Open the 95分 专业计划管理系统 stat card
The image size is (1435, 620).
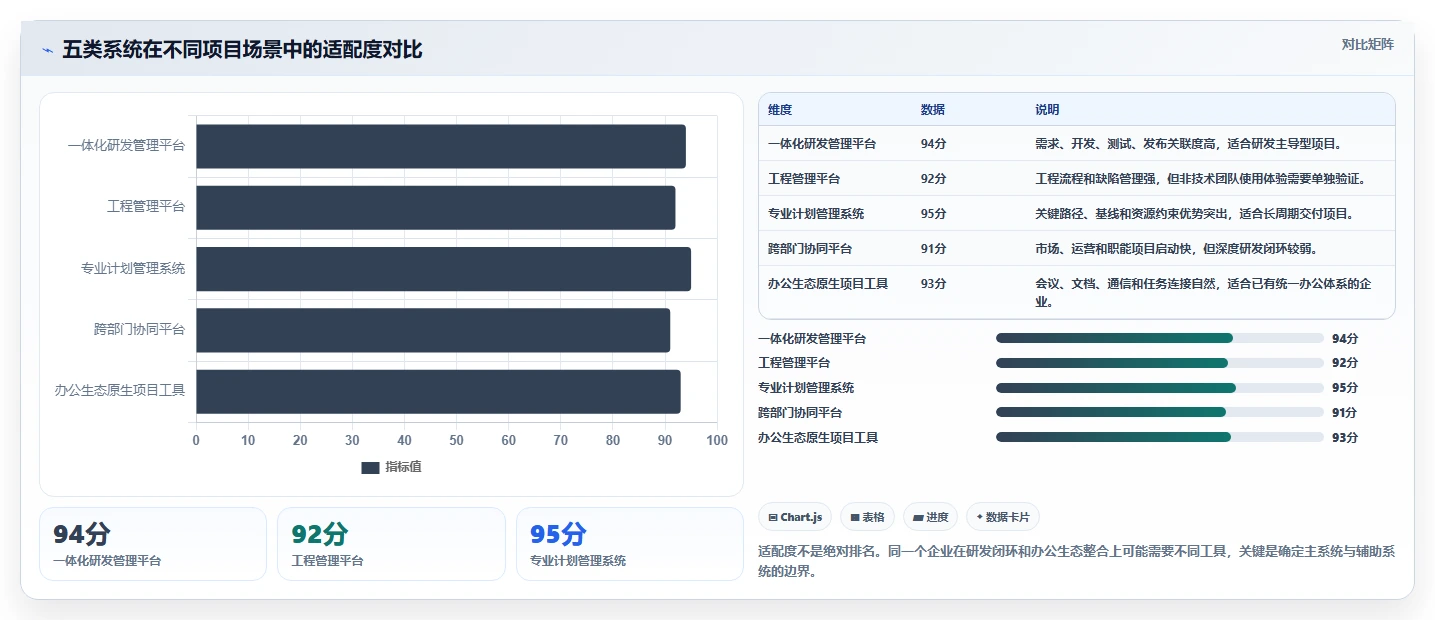click(x=630, y=544)
